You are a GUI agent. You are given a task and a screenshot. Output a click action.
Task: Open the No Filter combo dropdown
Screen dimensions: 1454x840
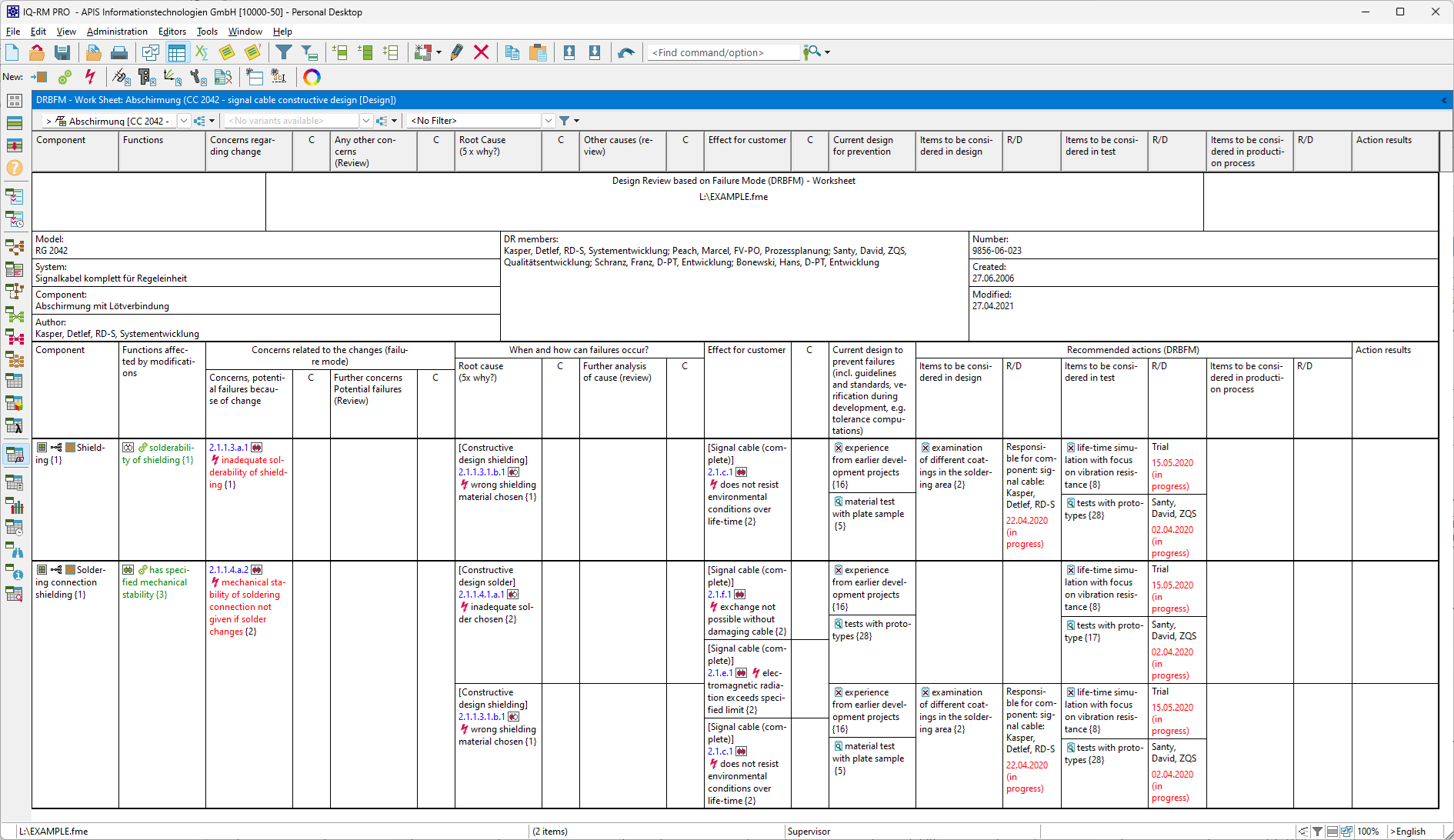[x=549, y=121]
